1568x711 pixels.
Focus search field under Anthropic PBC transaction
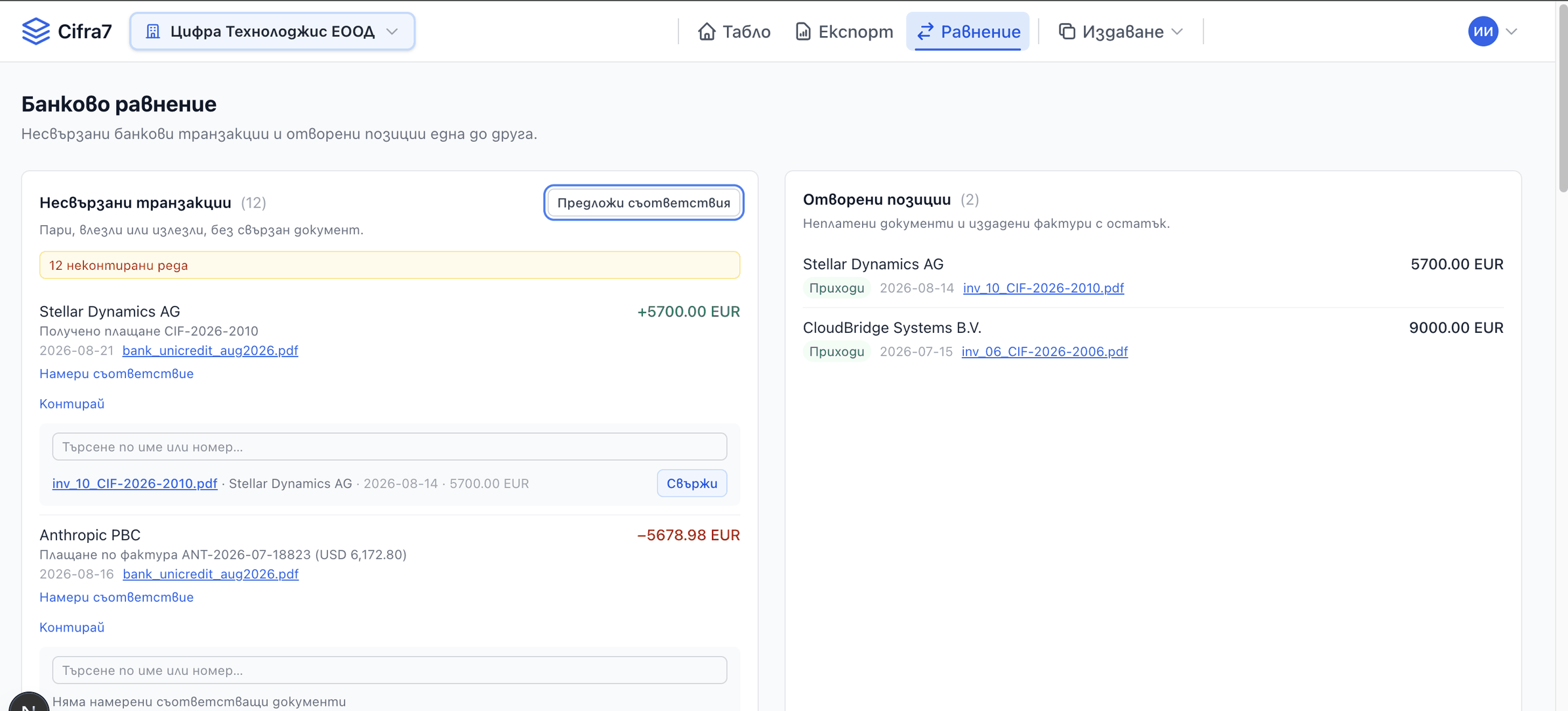[390, 670]
